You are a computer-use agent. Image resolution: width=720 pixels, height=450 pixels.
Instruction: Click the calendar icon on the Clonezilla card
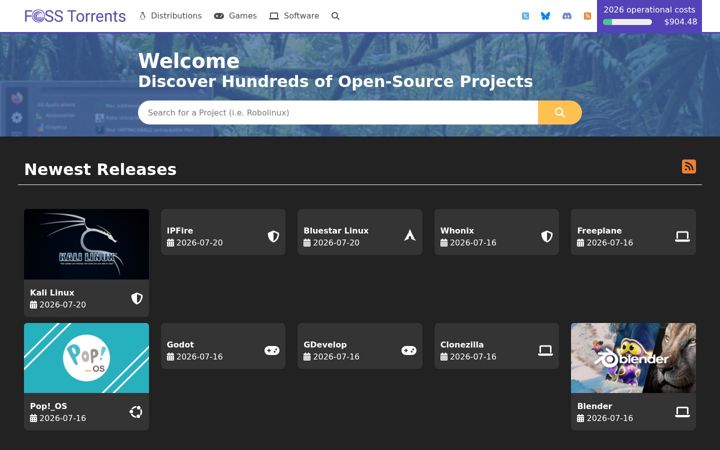click(x=444, y=357)
